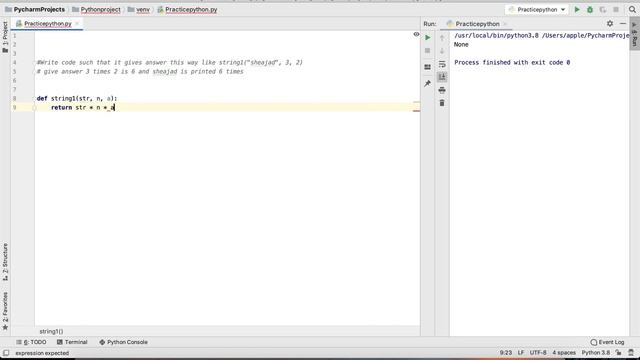Close the Practicepython Run tab

coord(505,24)
